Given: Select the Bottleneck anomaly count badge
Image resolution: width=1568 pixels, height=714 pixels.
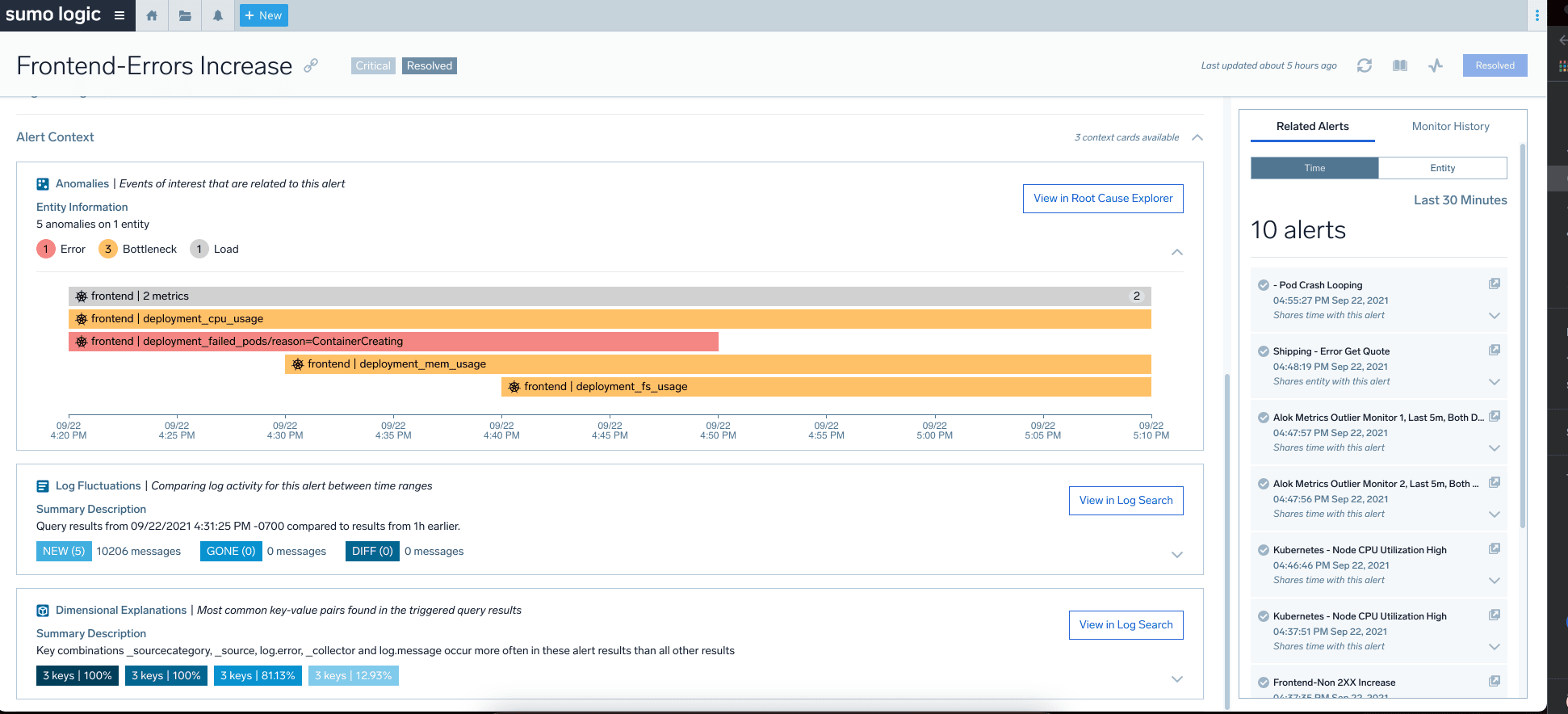Looking at the screenshot, I should [x=107, y=249].
